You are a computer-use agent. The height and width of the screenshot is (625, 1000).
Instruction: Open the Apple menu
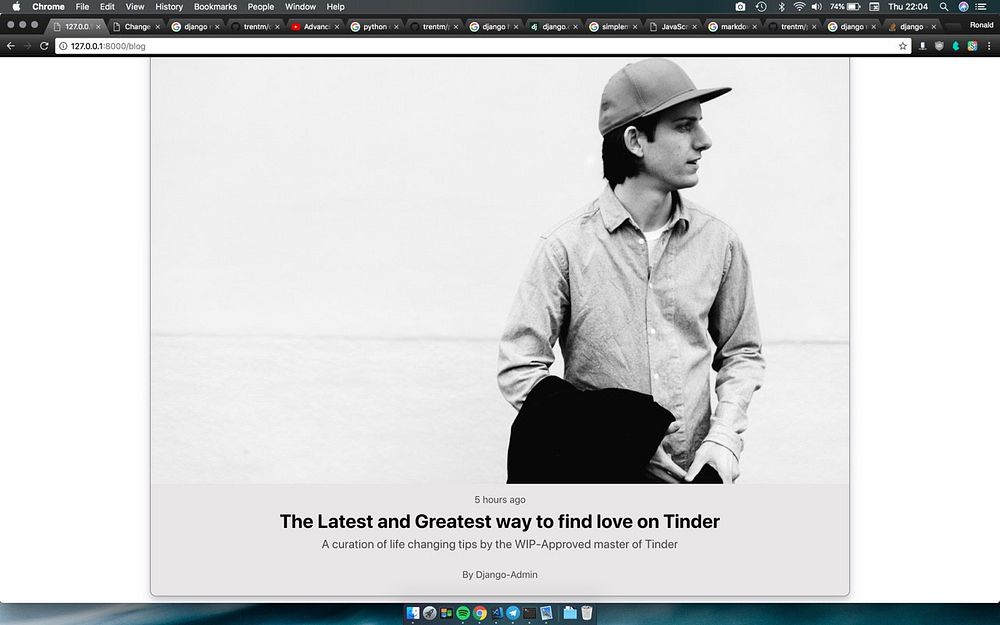pyautogui.click(x=17, y=6)
